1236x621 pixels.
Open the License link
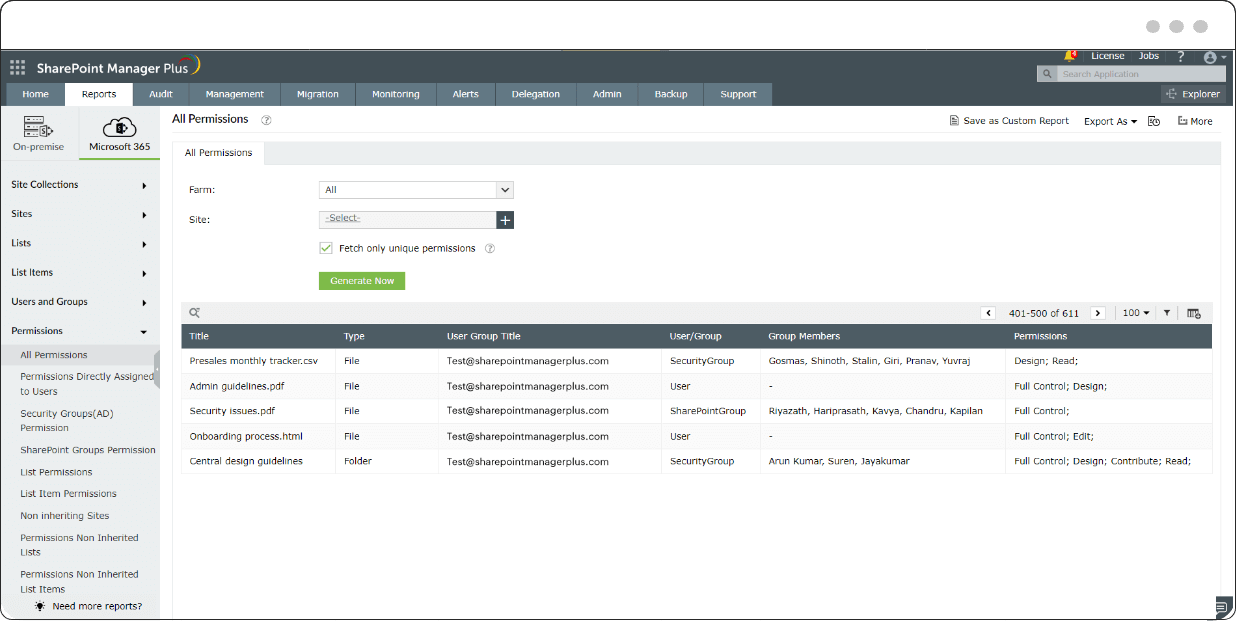click(1108, 57)
